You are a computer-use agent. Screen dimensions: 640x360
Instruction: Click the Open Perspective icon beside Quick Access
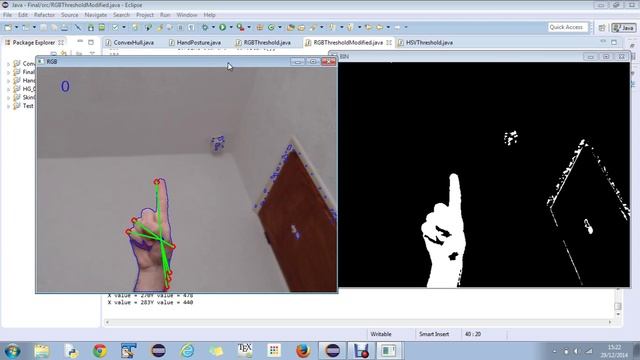[x=602, y=27]
